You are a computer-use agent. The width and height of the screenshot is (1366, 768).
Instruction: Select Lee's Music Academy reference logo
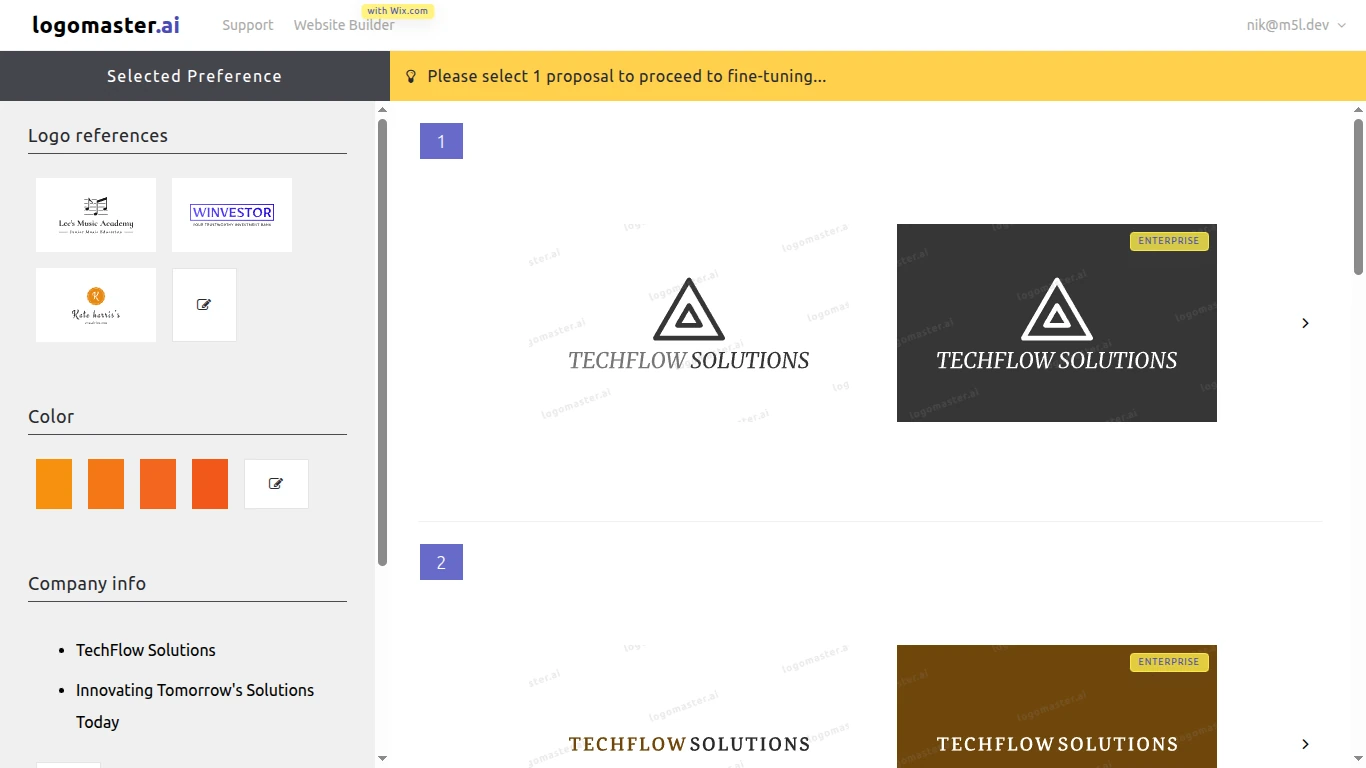point(96,215)
